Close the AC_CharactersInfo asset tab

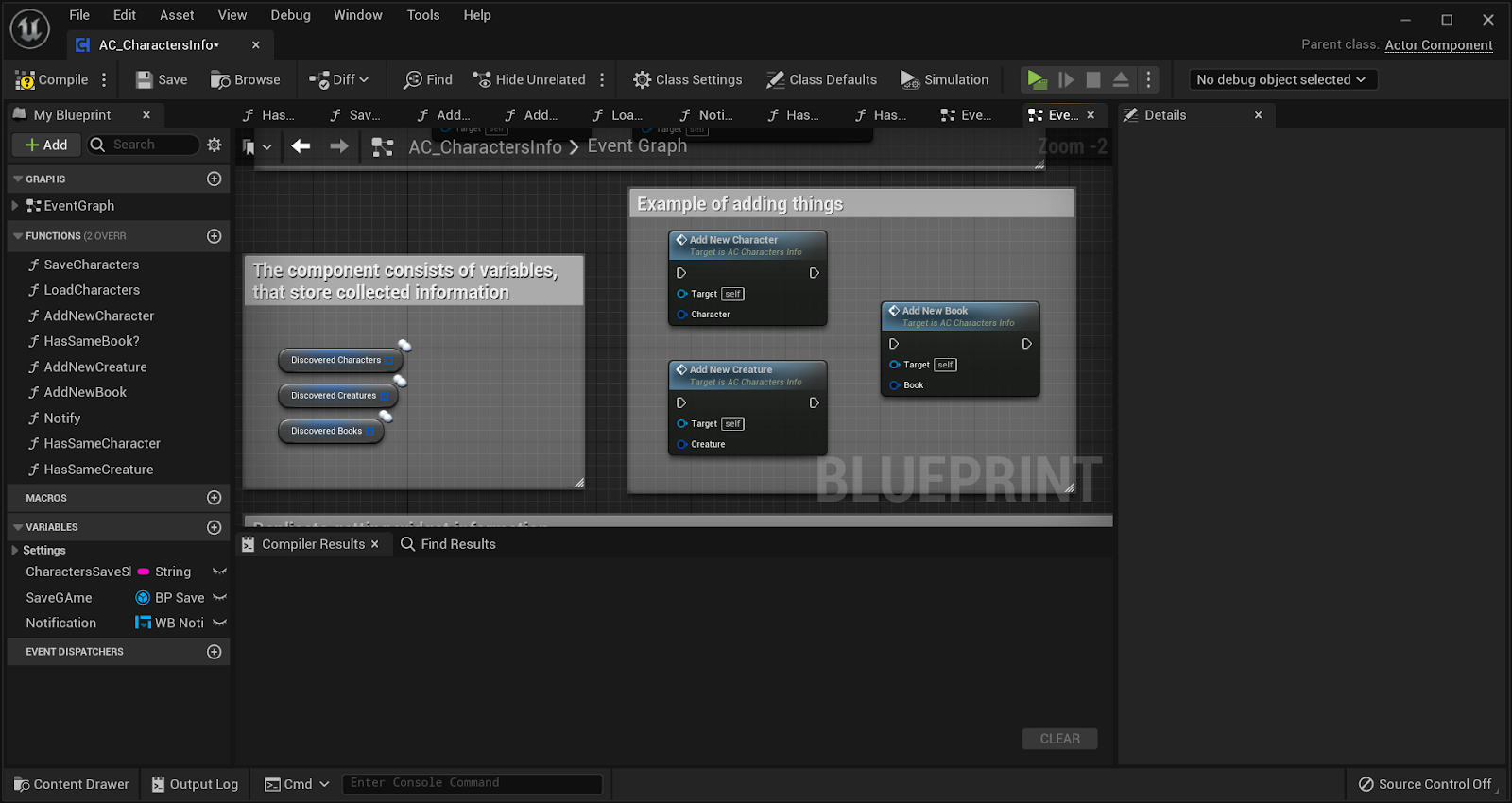(x=256, y=45)
